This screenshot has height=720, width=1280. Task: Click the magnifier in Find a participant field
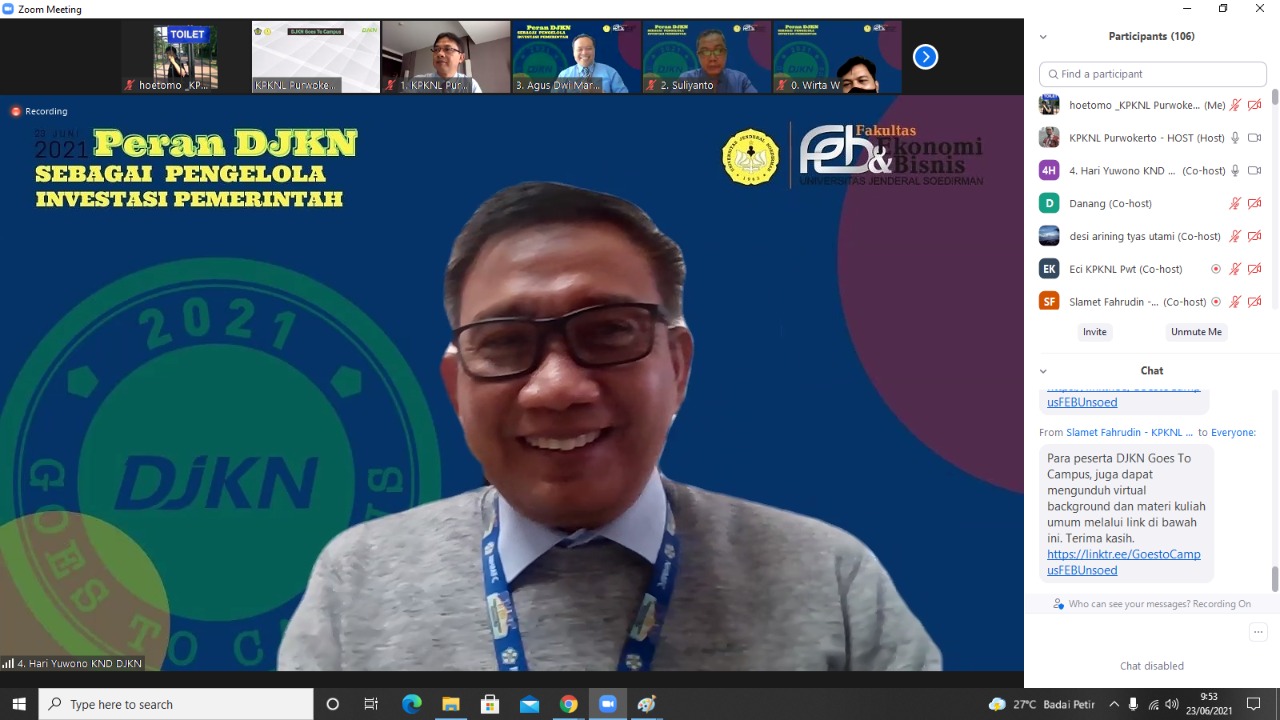tap(1053, 74)
